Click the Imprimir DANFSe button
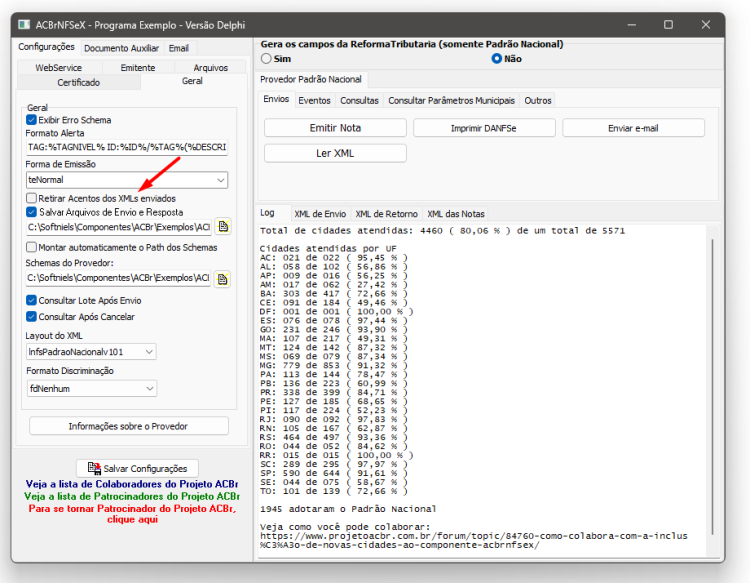The image size is (750, 583). pos(484,128)
